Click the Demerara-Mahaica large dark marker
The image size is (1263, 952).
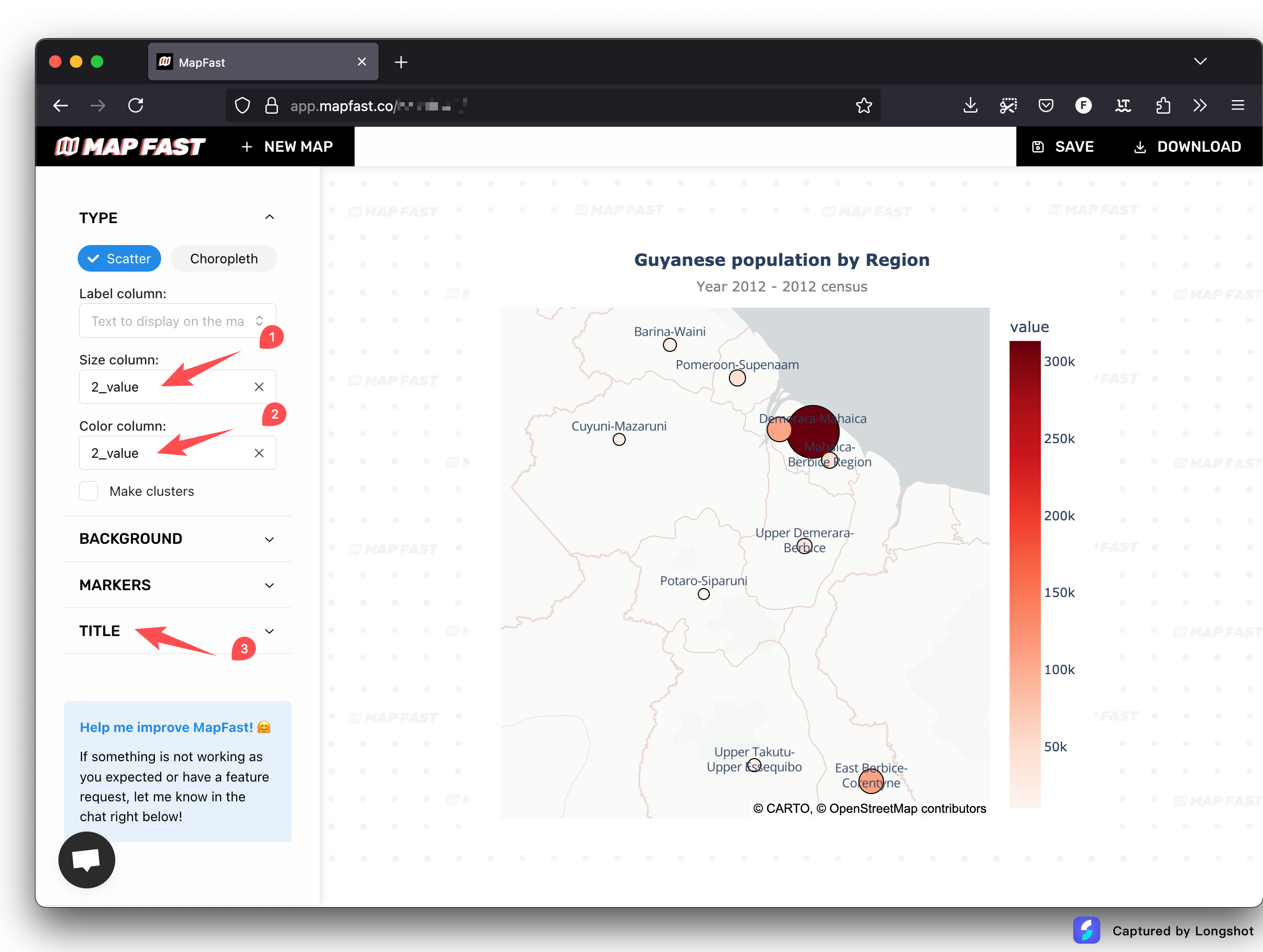click(813, 432)
